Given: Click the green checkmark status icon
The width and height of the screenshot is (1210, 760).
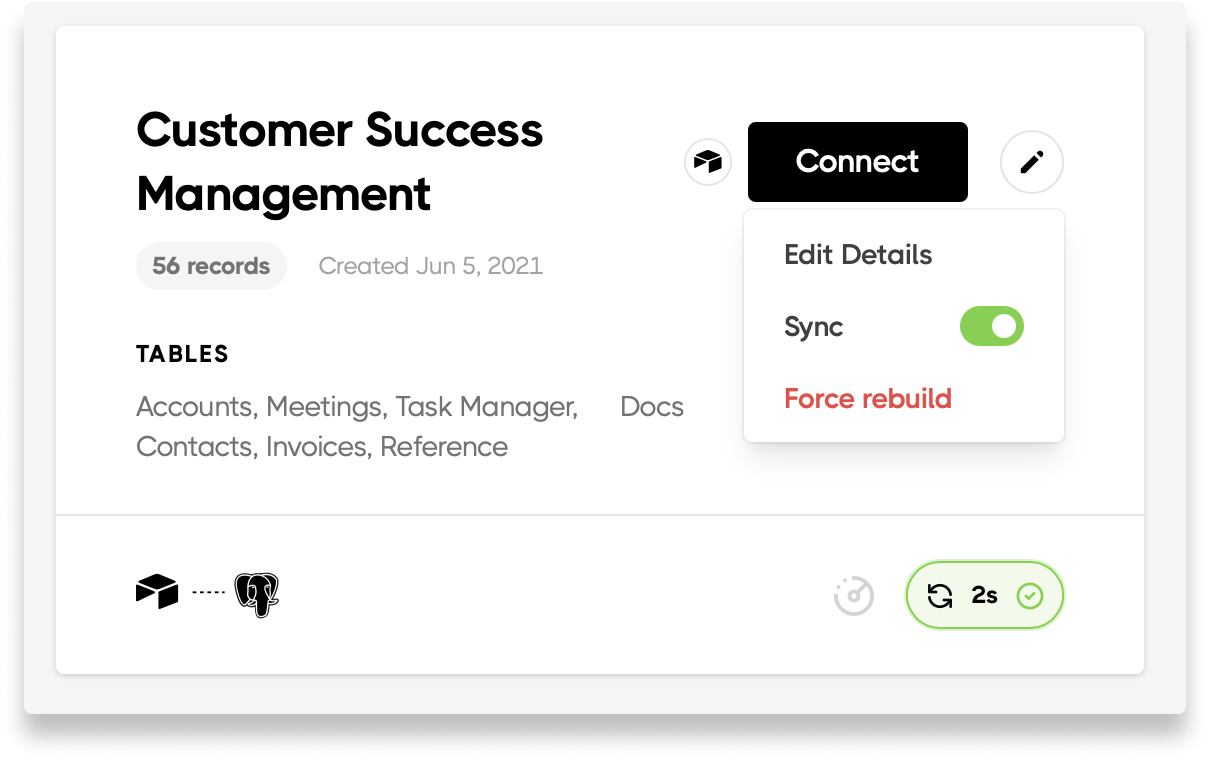Looking at the screenshot, I should click(1030, 596).
